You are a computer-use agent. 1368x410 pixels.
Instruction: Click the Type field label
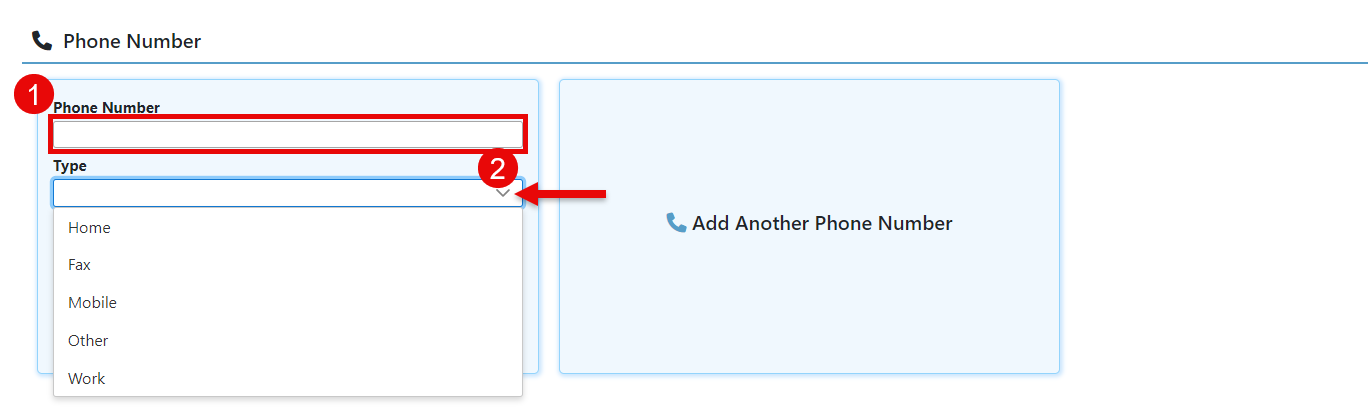point(70,166)
